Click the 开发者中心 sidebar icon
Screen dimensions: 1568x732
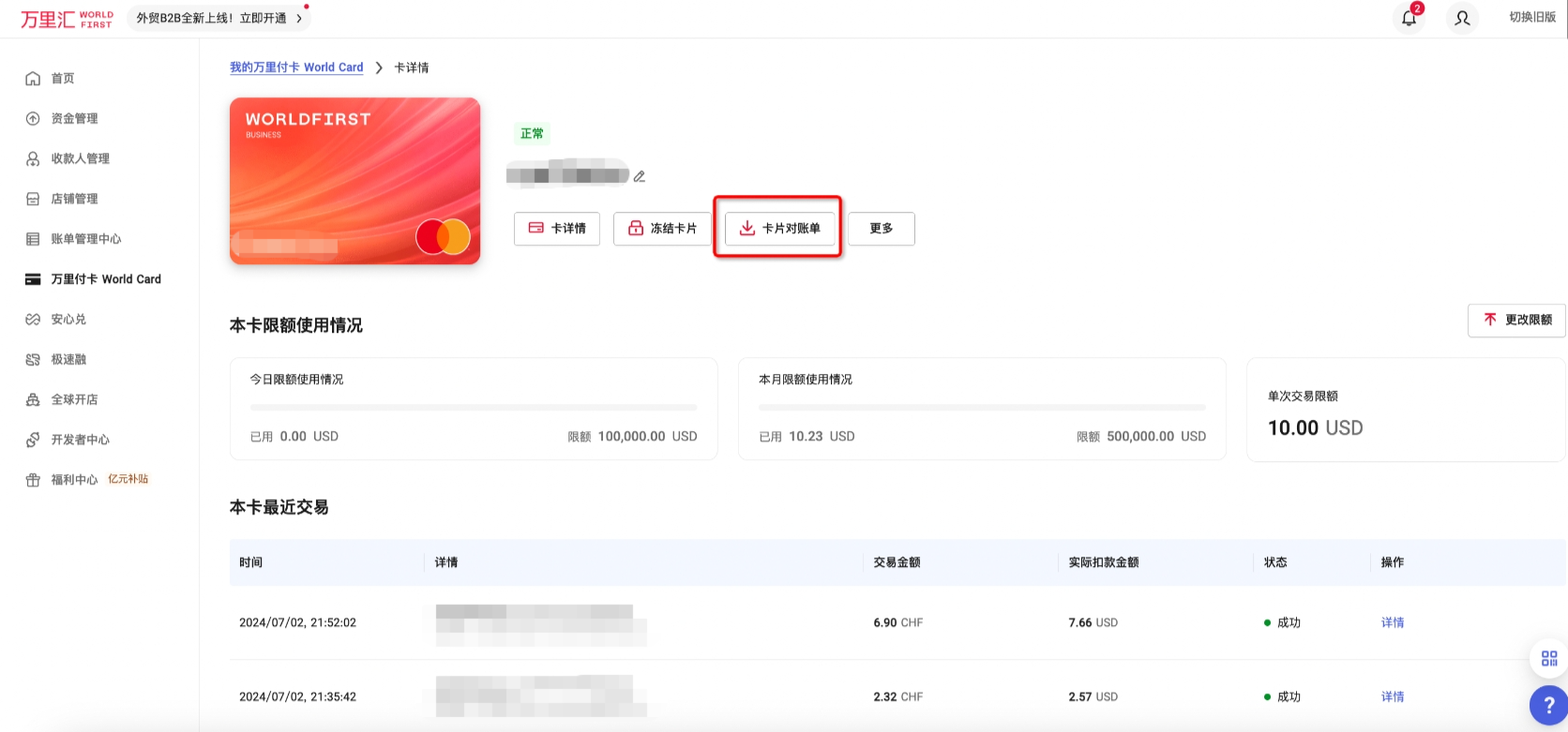33,440
